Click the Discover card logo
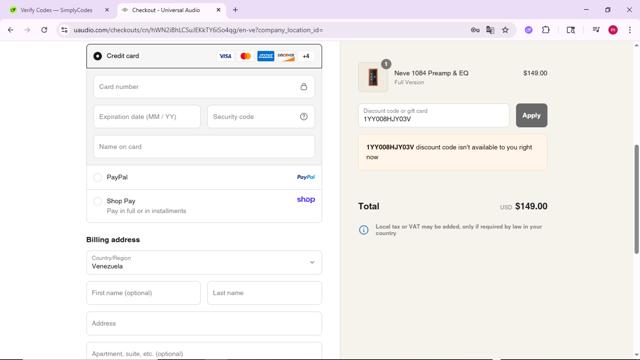Viewport: 640px width, 360px height. coord(286,56)
